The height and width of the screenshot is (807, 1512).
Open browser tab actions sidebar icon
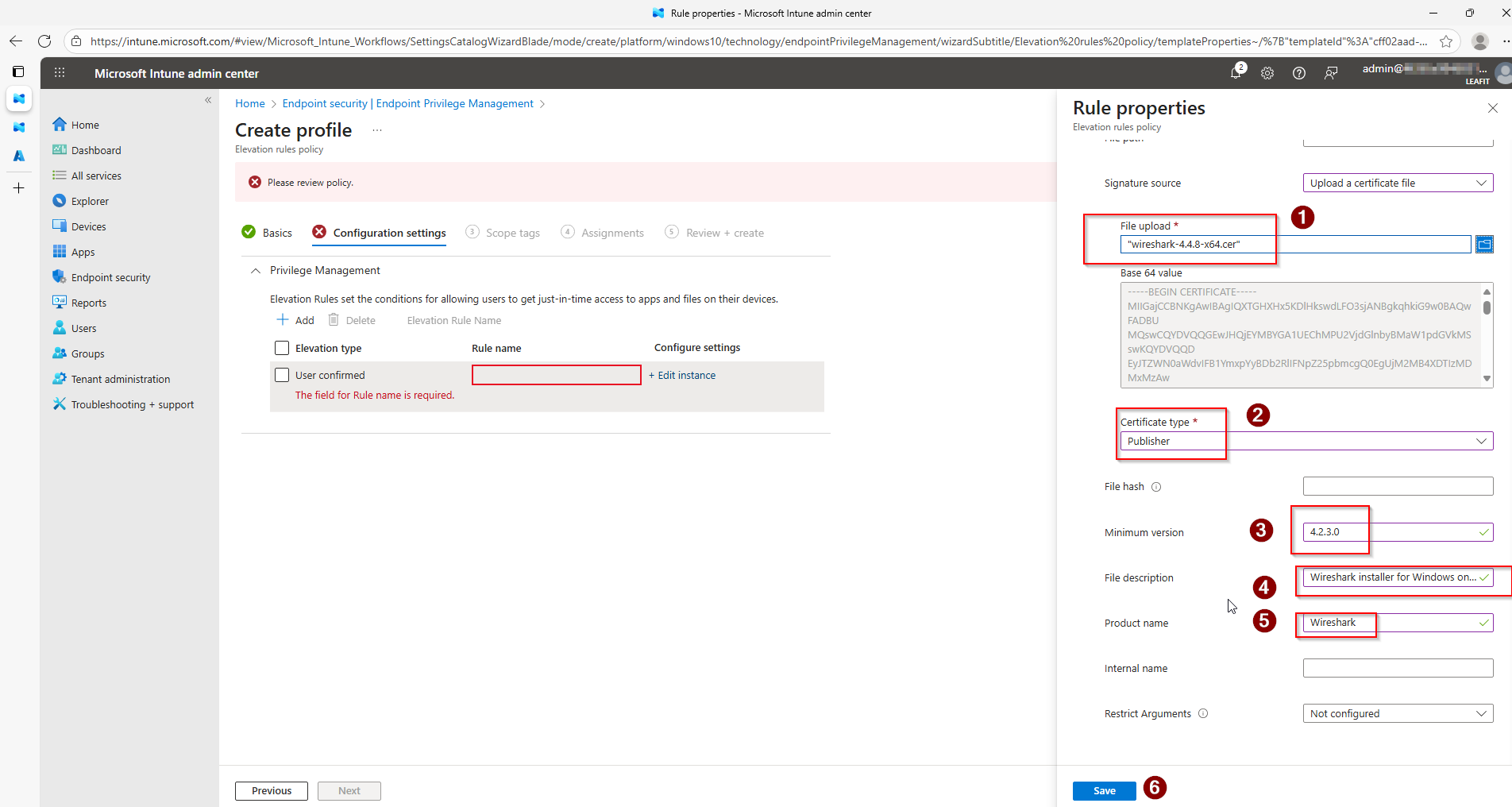18,71
